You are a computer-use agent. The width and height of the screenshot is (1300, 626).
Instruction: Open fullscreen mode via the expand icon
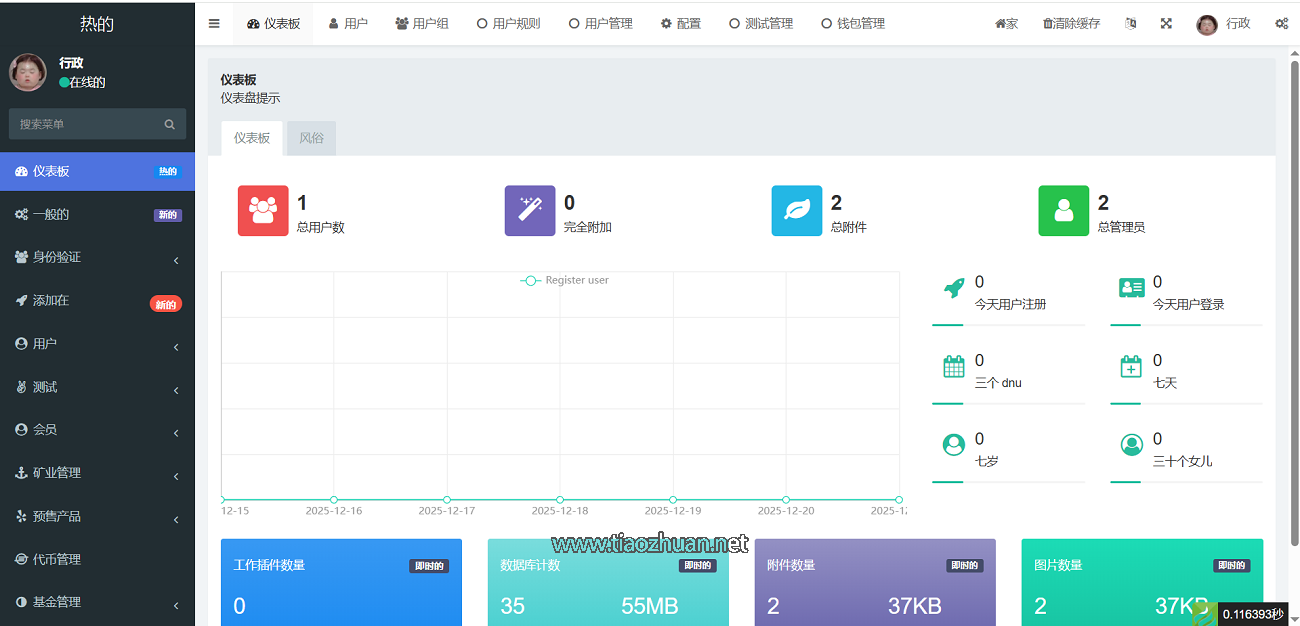1166,24
